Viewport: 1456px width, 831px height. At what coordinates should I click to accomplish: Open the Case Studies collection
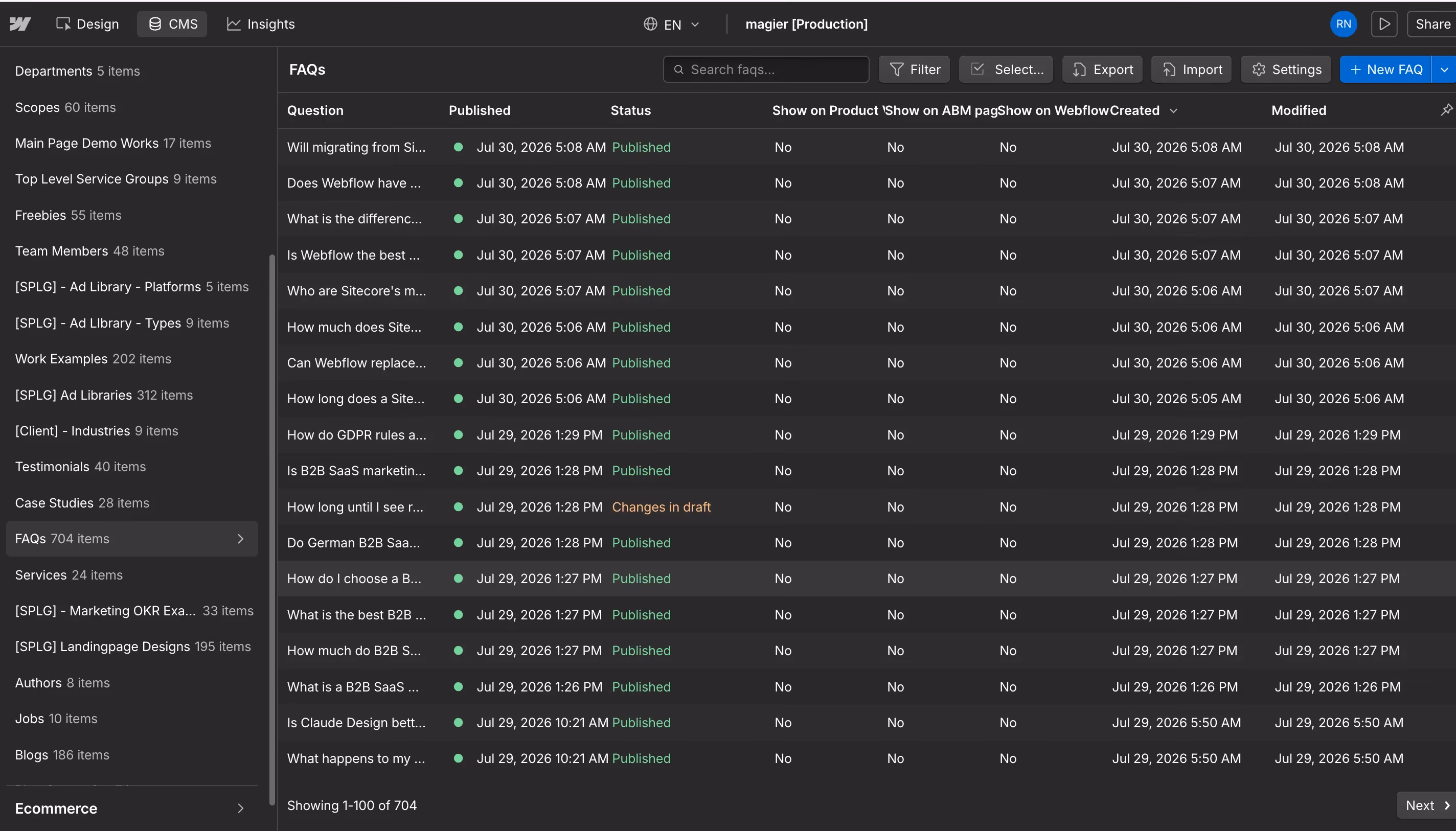point(132,503)
